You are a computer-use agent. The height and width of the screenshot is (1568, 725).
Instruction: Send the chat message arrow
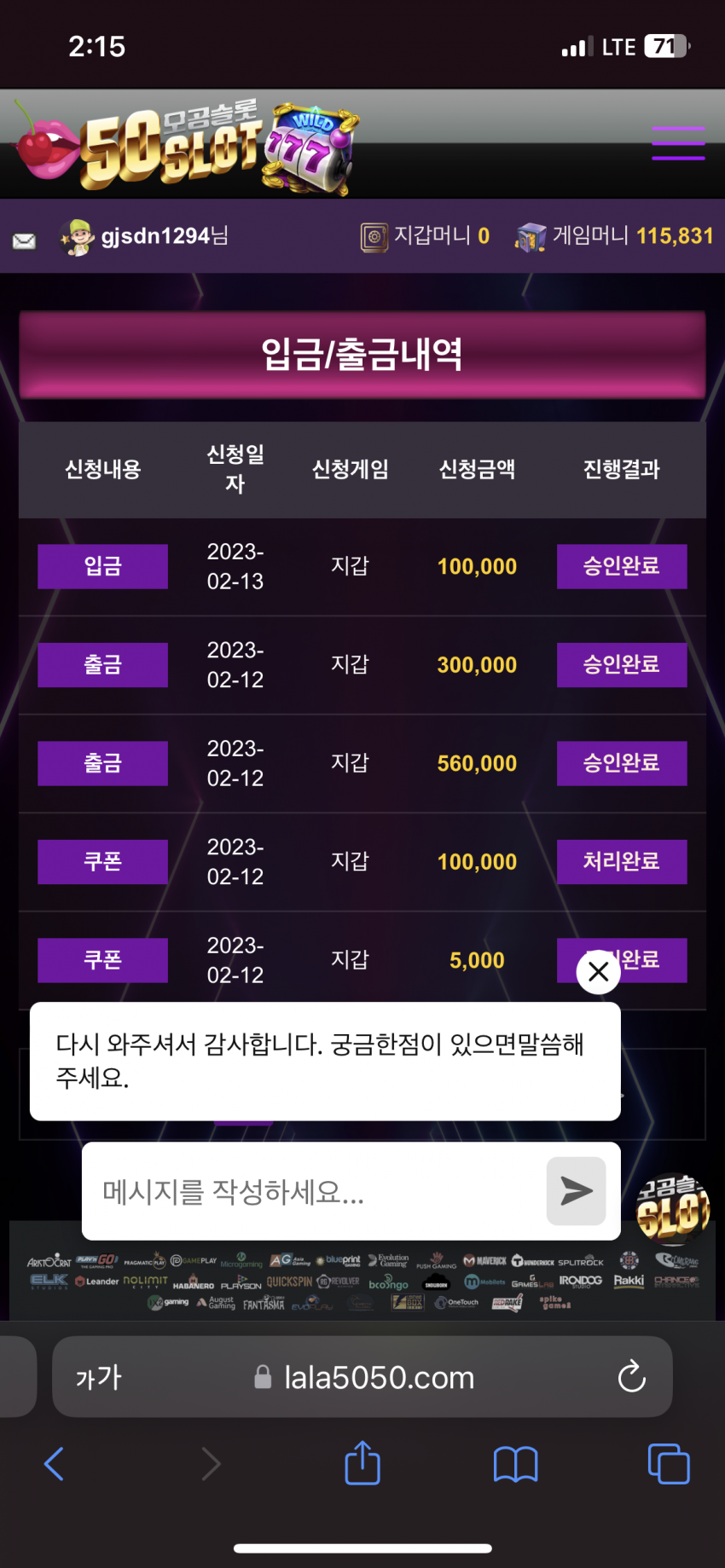[x=577, y=1191]
